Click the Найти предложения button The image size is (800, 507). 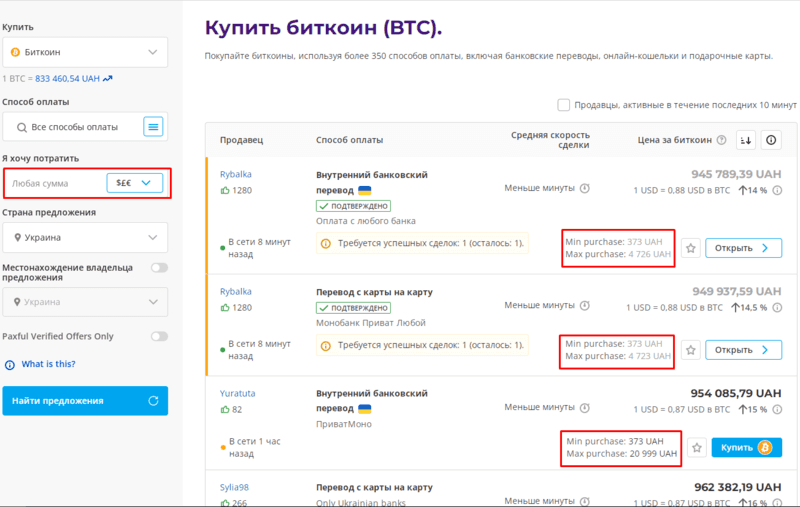tap(85, 401)
